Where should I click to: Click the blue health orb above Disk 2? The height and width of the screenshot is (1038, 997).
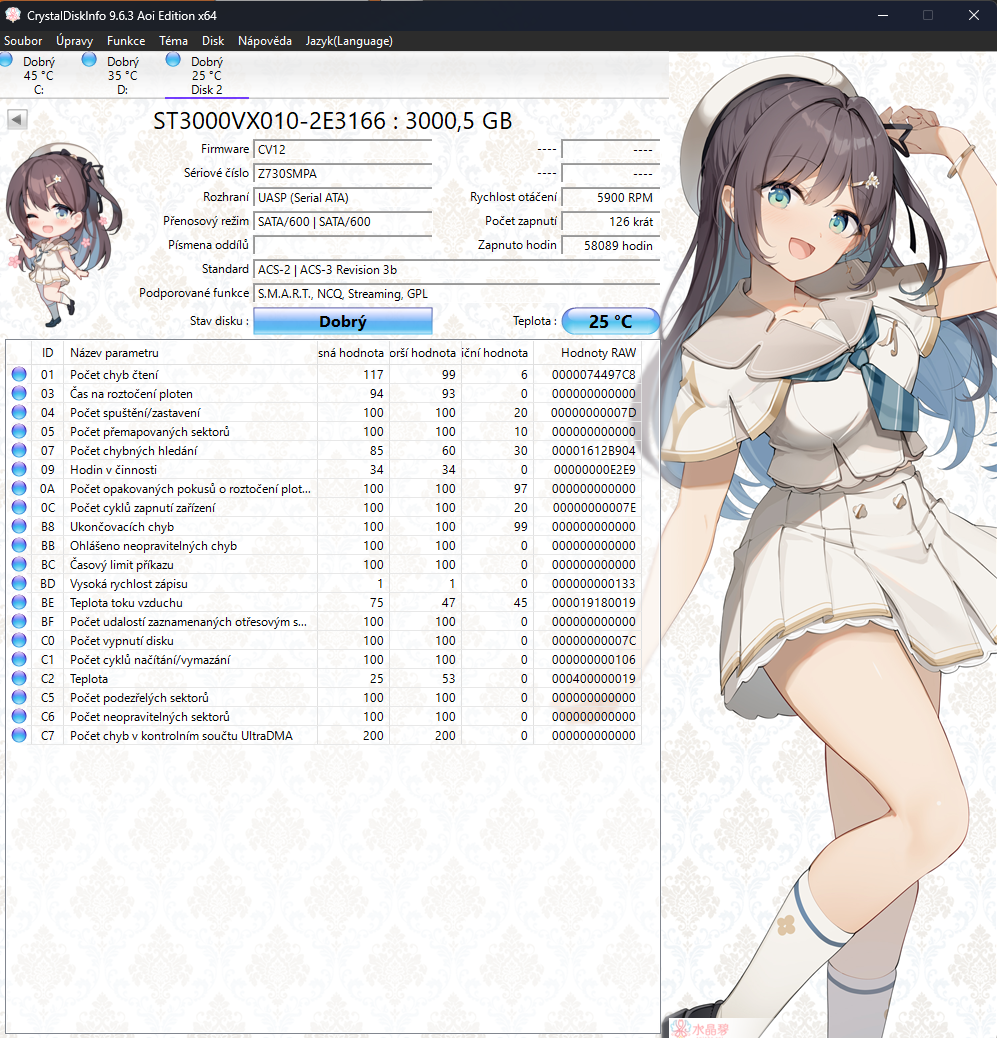coord(173,60)
